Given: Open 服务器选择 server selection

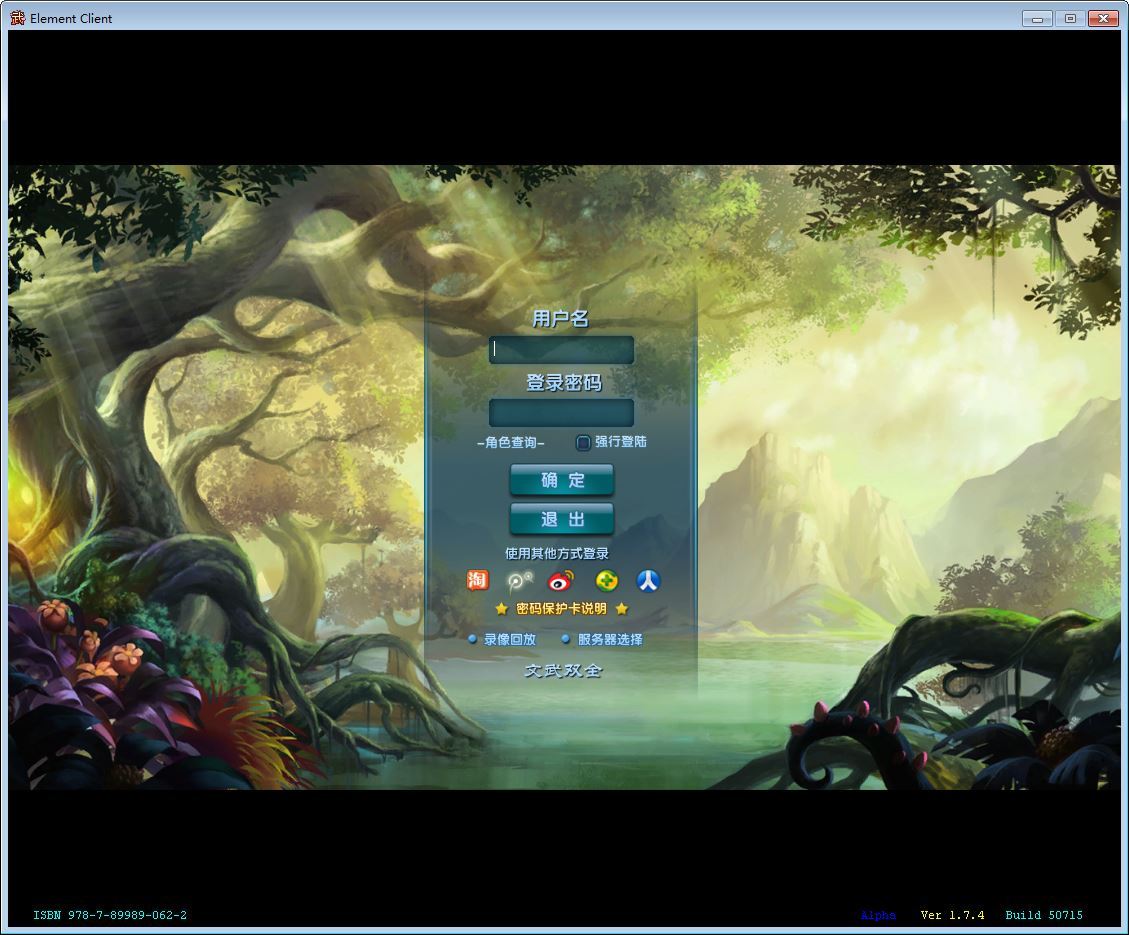Looking at the screenshot, I should [x=609, y=640].
